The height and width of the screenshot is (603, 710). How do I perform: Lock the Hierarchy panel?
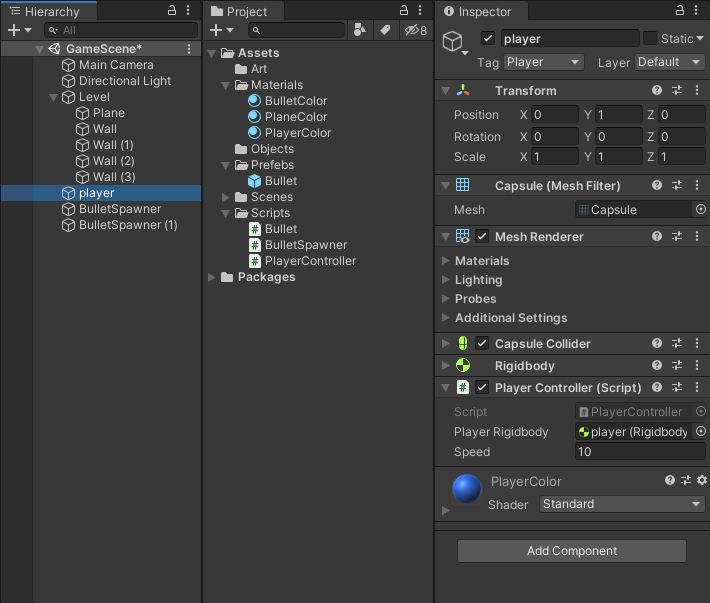coord(172,10)
